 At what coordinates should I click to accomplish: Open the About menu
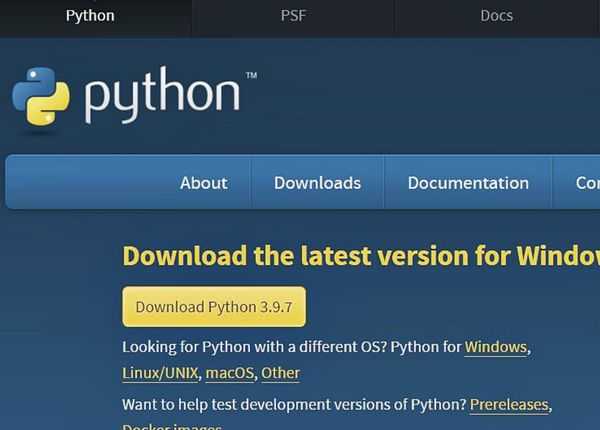204,183
